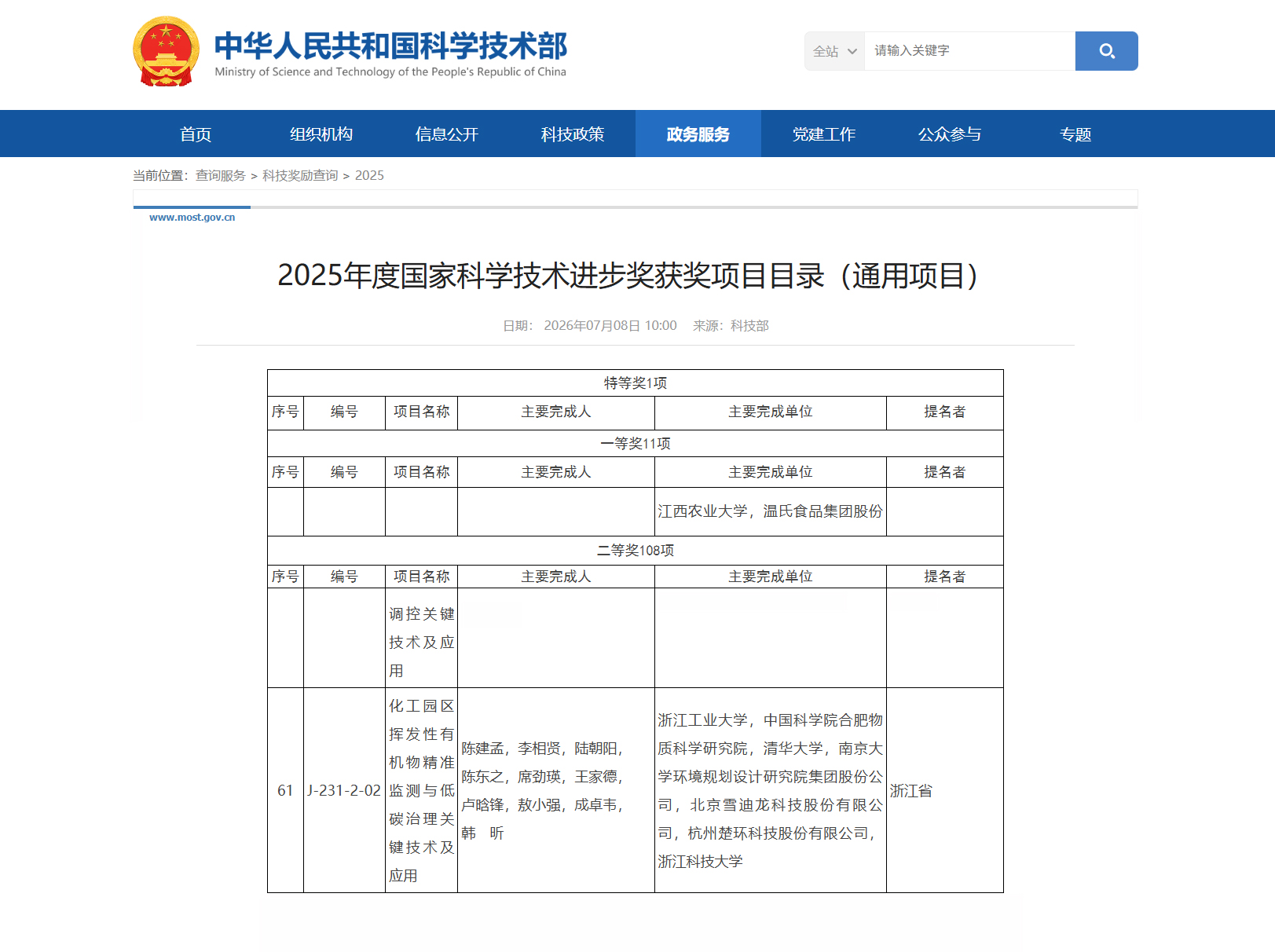This screenshot has height=952, width=1275.
Task: Open the 专题 navigation tab
Action: pyautogui.click(x=1075, y=134)
